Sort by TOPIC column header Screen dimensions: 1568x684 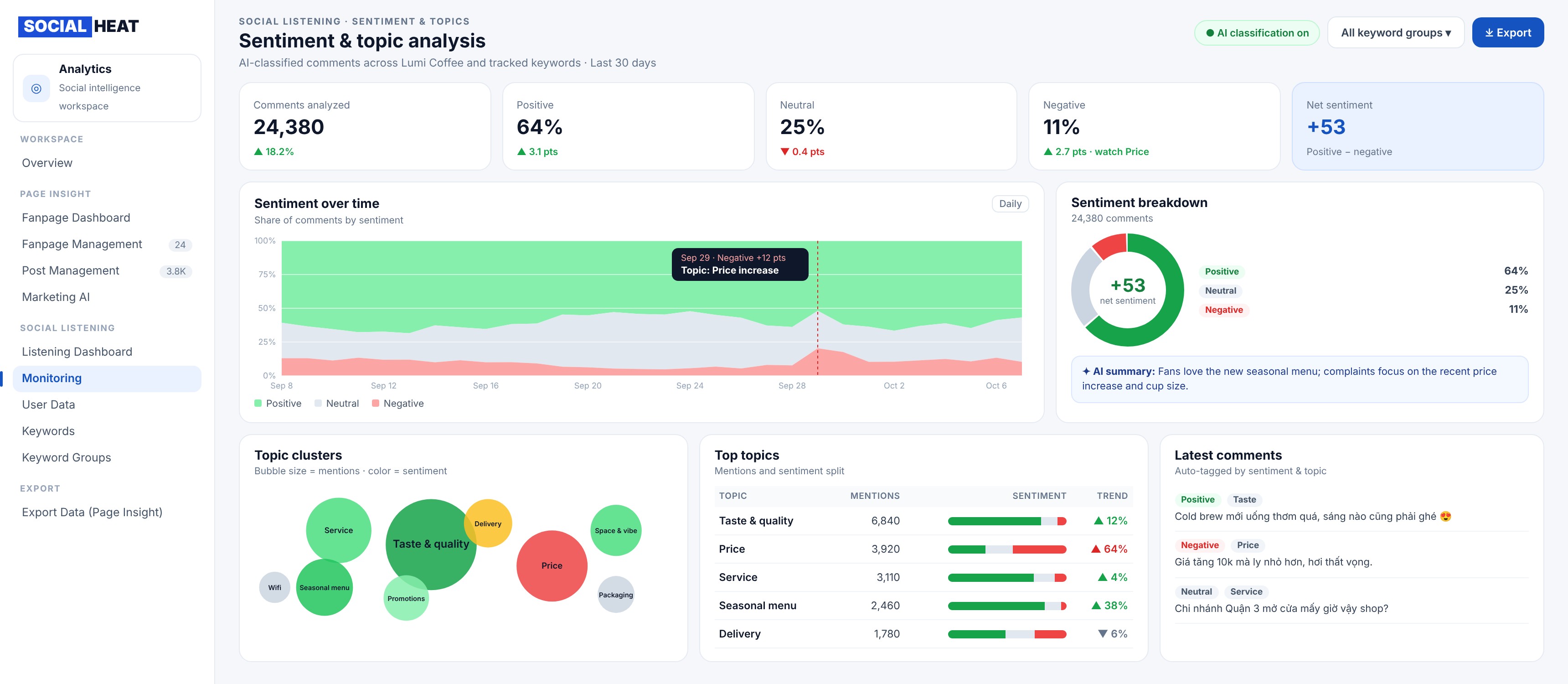tap(733, 496)
